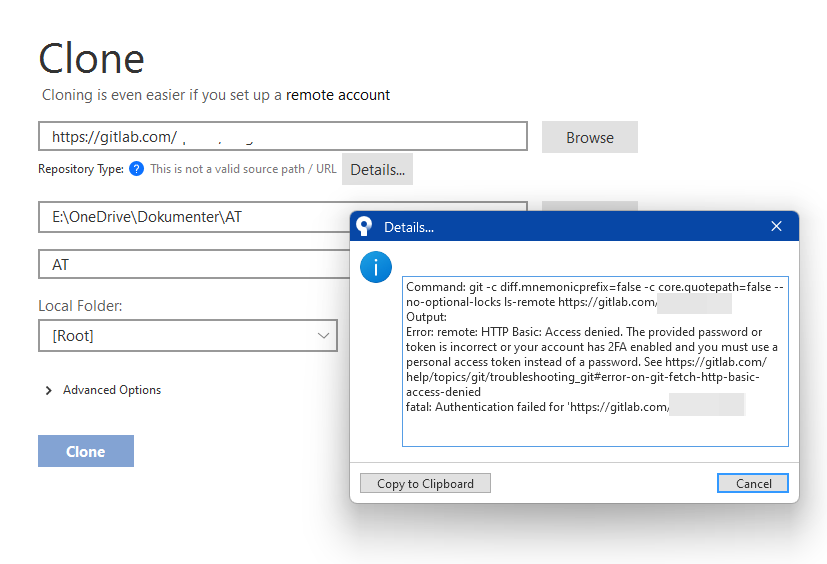Click the Clone button
Image resolution: width=827 pixels, height=564 pixels.
tap(85, 451)
